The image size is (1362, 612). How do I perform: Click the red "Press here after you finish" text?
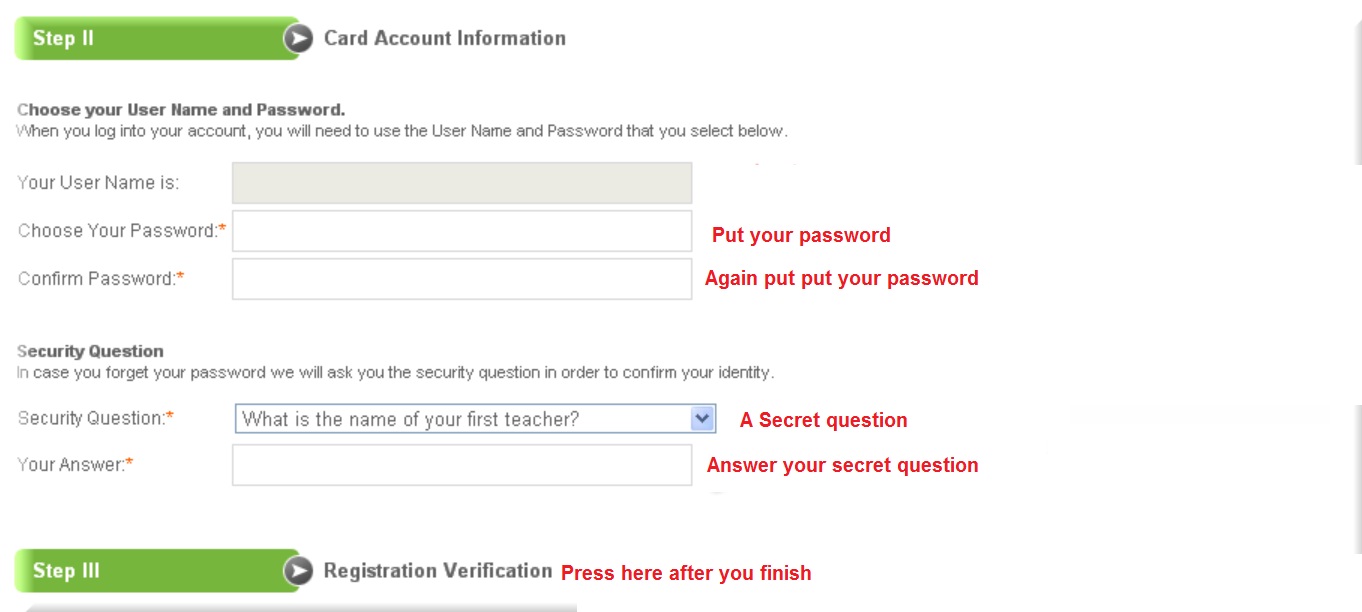pyautogui.click(x=686, y=574)
